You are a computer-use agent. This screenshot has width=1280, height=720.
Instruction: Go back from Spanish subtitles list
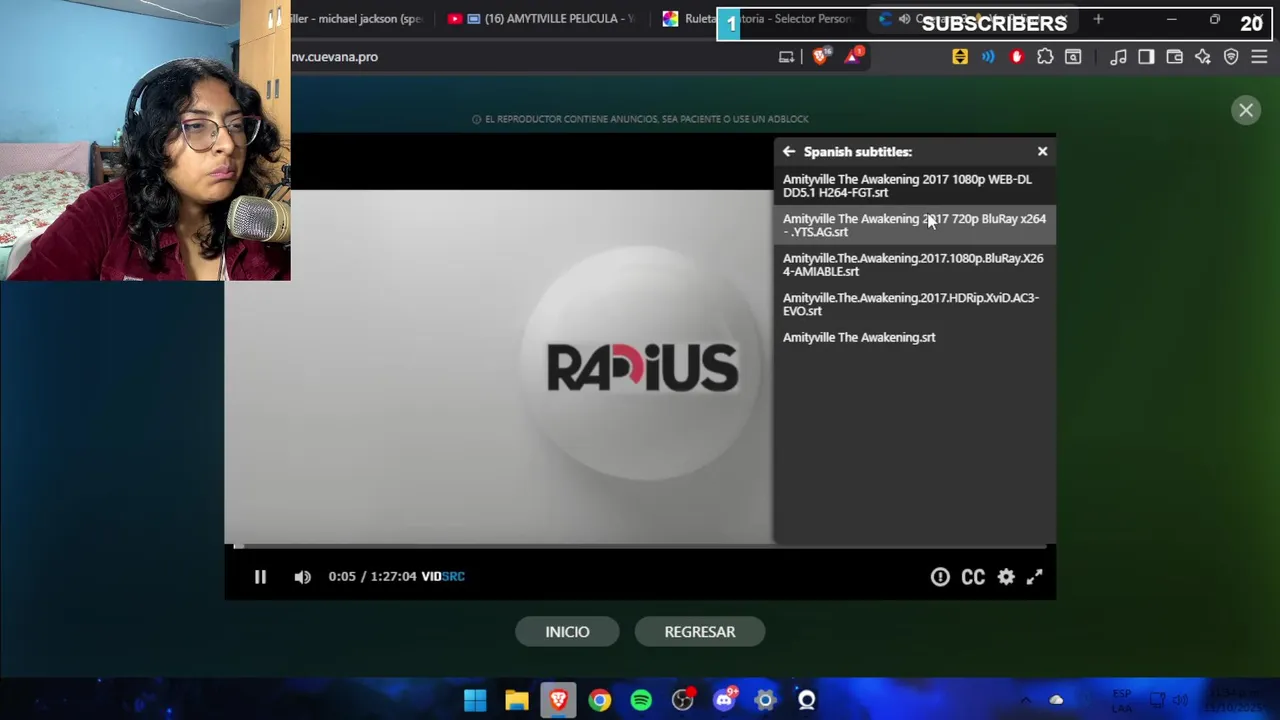[x=789, y=152]
